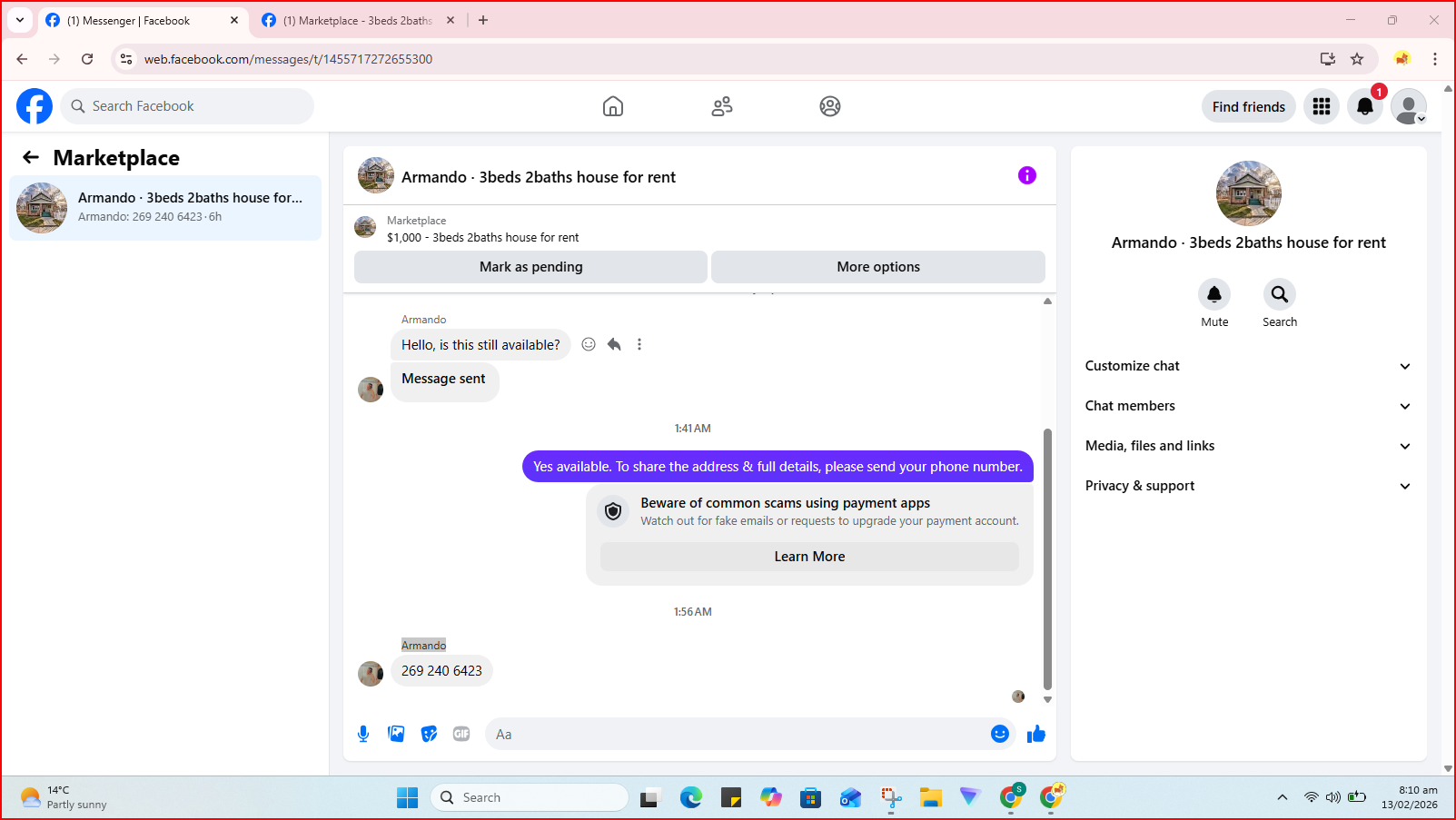Open the Groups icon in top navigation

coord(830,106)
